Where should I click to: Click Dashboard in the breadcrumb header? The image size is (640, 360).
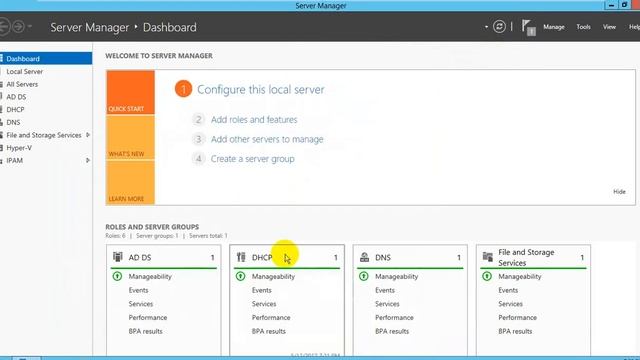point(169,27)
